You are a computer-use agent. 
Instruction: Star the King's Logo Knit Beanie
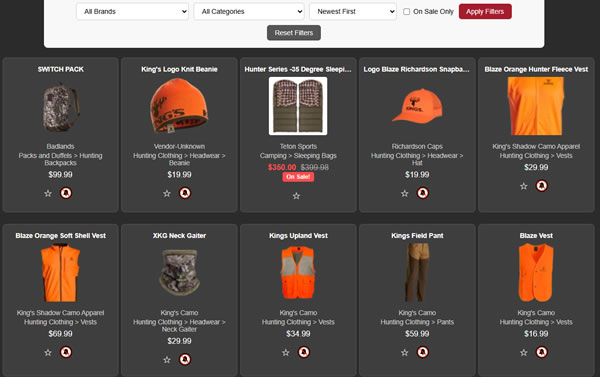[x=167, y=193]
